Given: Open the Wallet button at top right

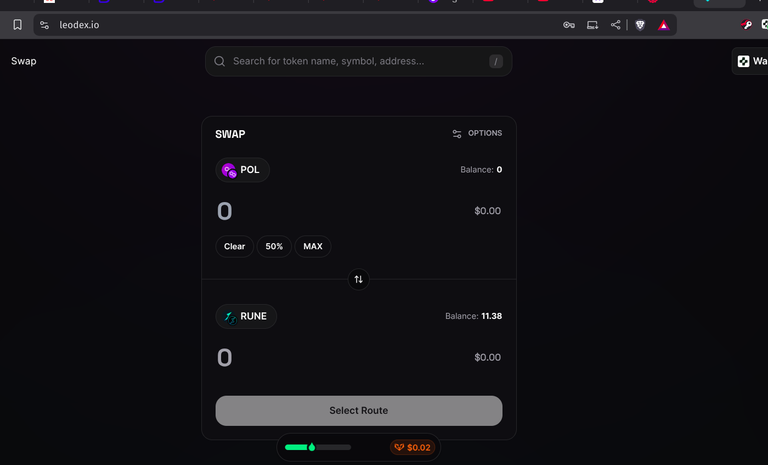Looking at the screenshot, I should pos(750,61).
